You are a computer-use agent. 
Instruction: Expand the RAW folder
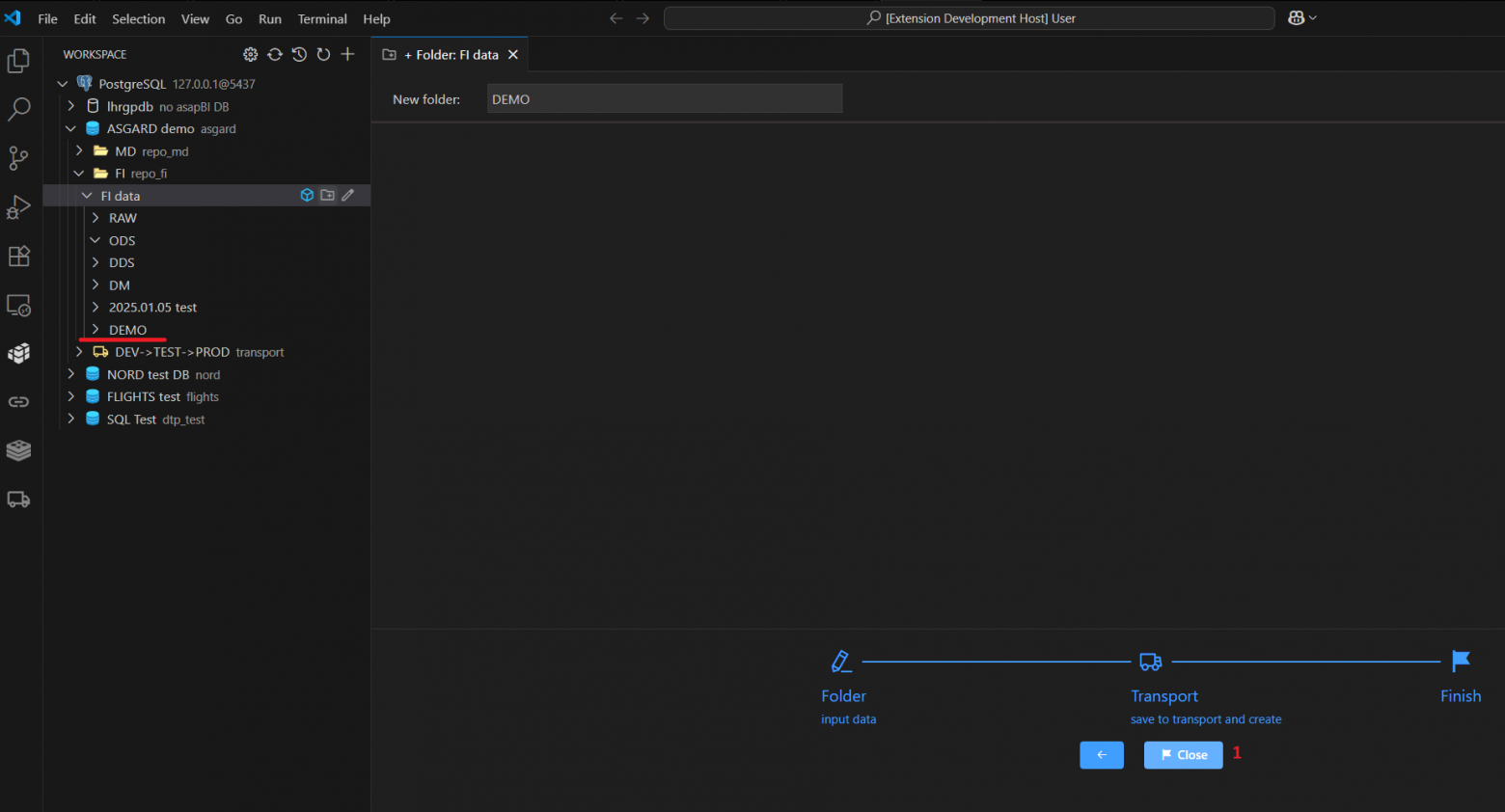point(96,218)
